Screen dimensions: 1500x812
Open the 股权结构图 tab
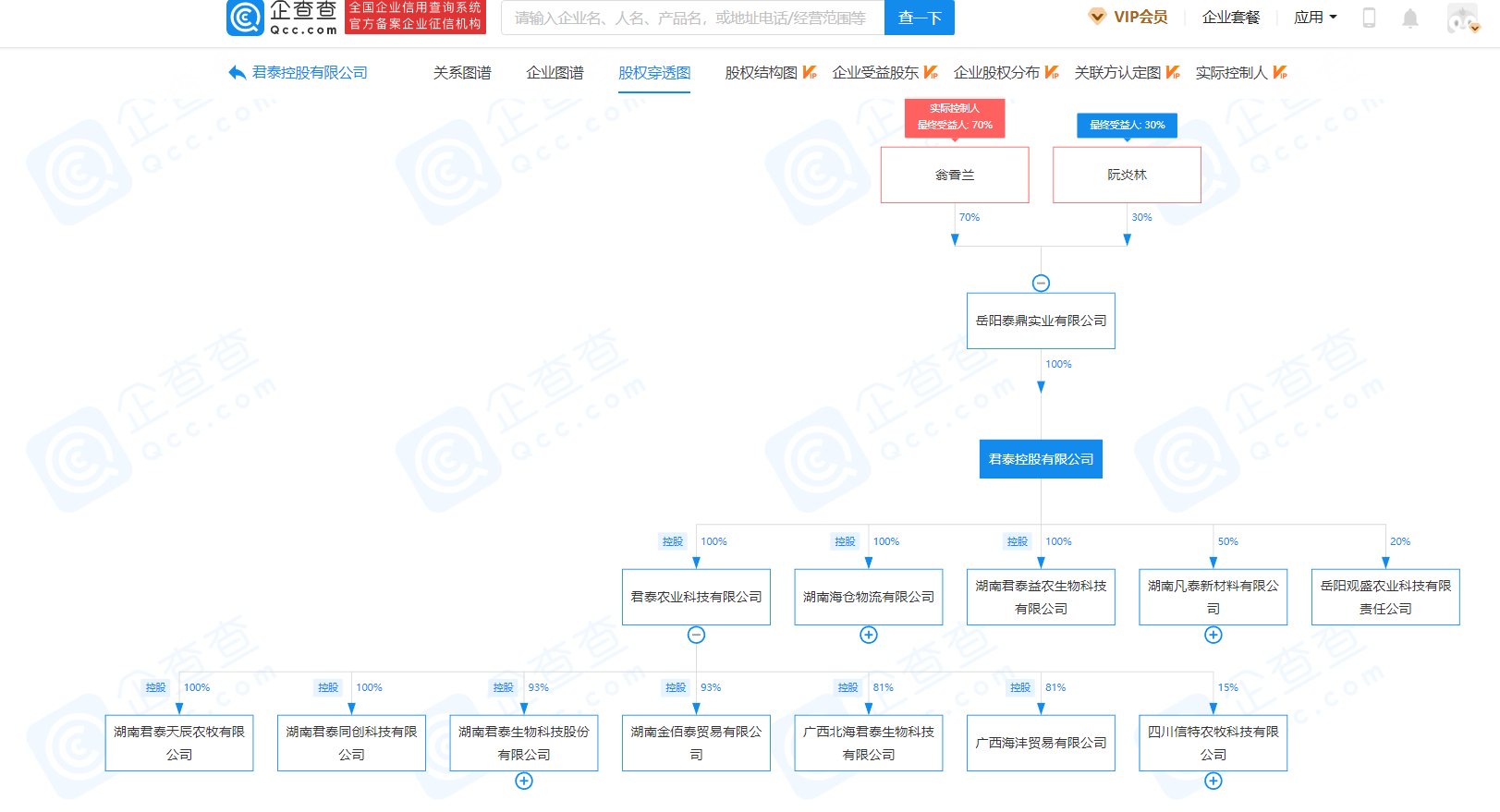pyautogui.click(x=761, y=72)
